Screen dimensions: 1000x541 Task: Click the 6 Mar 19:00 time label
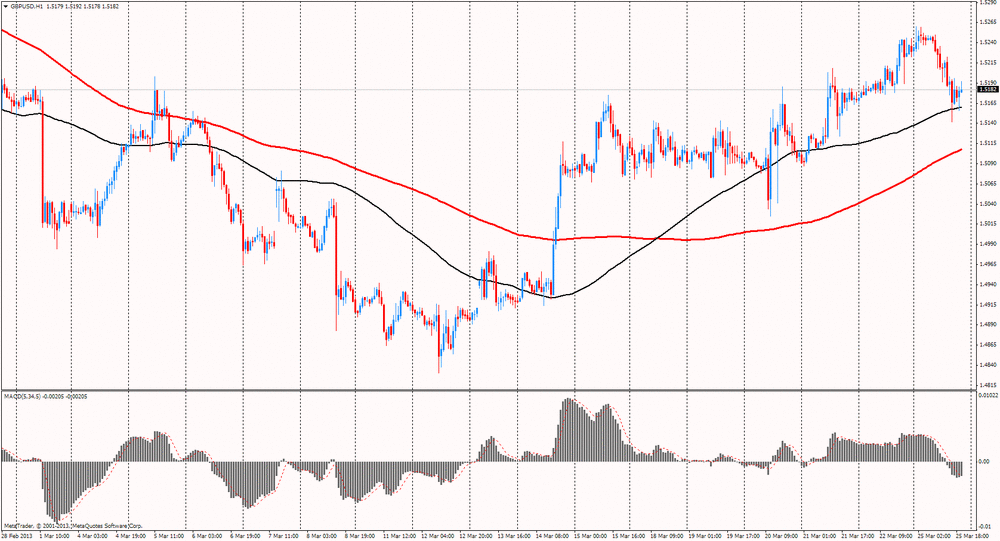coord(246,536)
